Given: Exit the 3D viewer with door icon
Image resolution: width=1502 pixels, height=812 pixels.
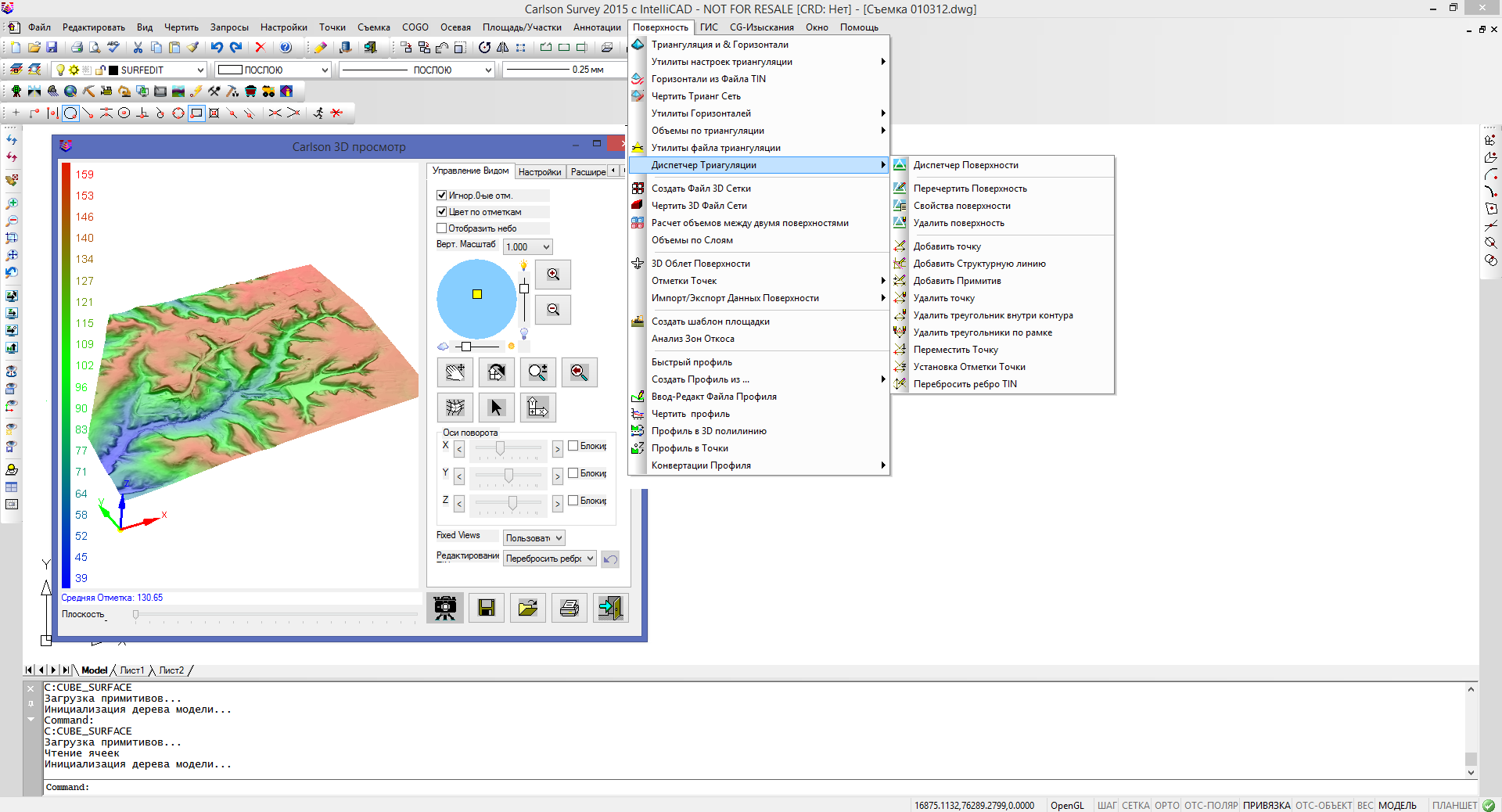Looking at the screenshot, I should (611, 608).
